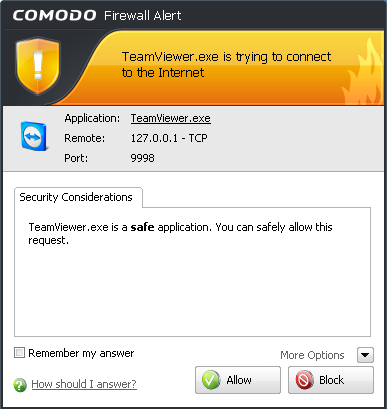Click the COMODO logo in title bar
387x409 pixels.
click(54, 15)
